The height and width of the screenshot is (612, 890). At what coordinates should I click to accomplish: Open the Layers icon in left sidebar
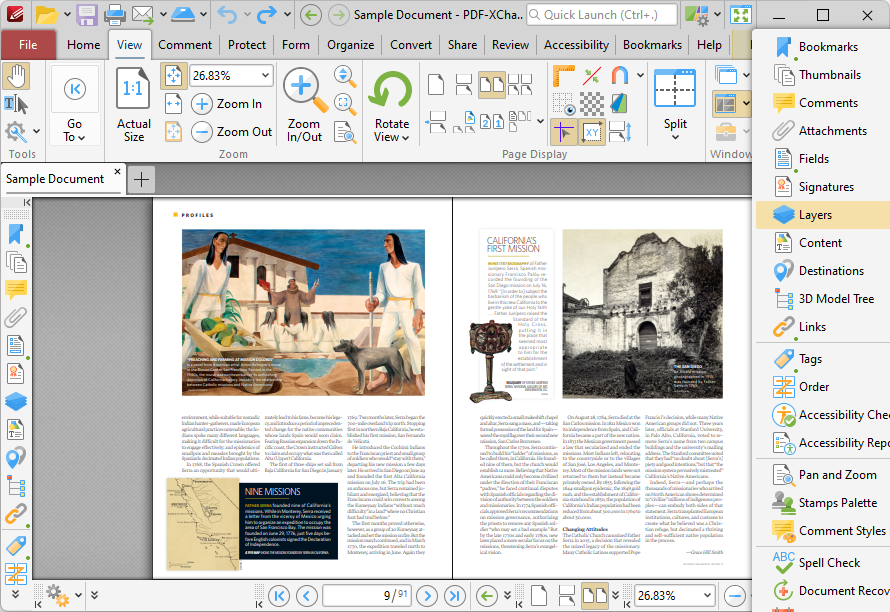(x=16, y=401)
